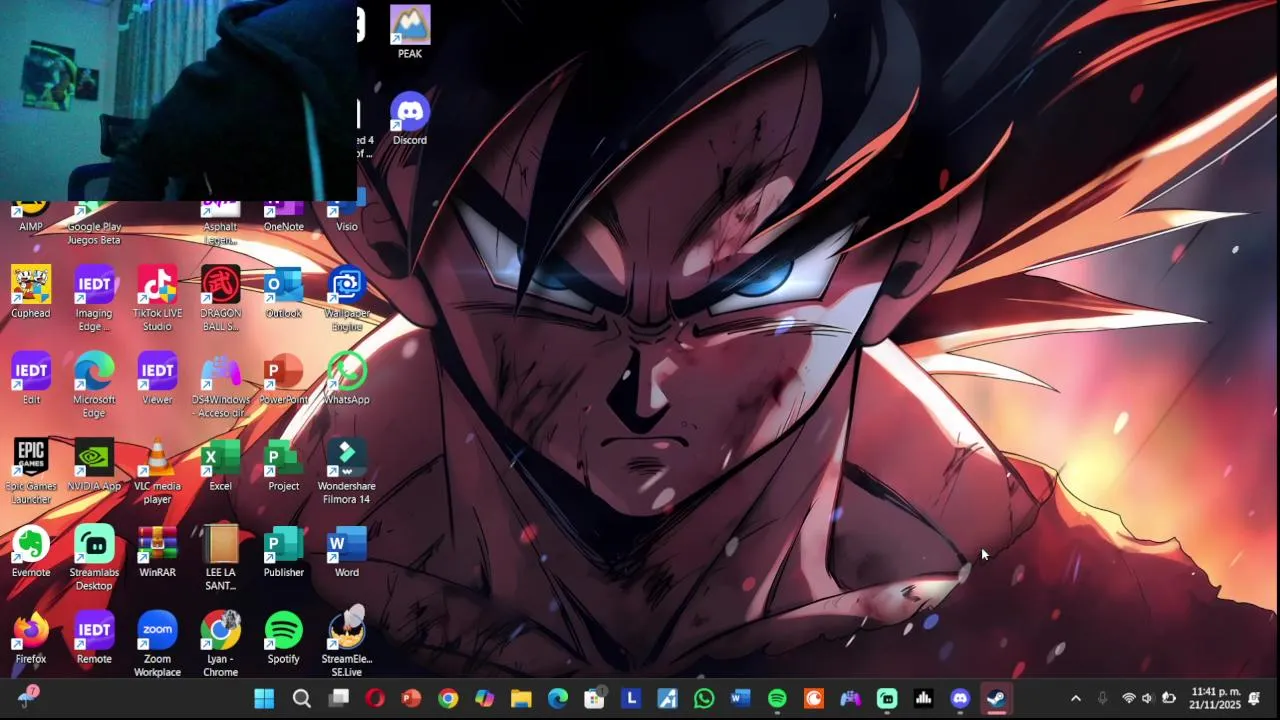Screen dimensions: 1280x720
Task: Open WhatsApp from the taskbar
Action: click(x=704, y=698)
